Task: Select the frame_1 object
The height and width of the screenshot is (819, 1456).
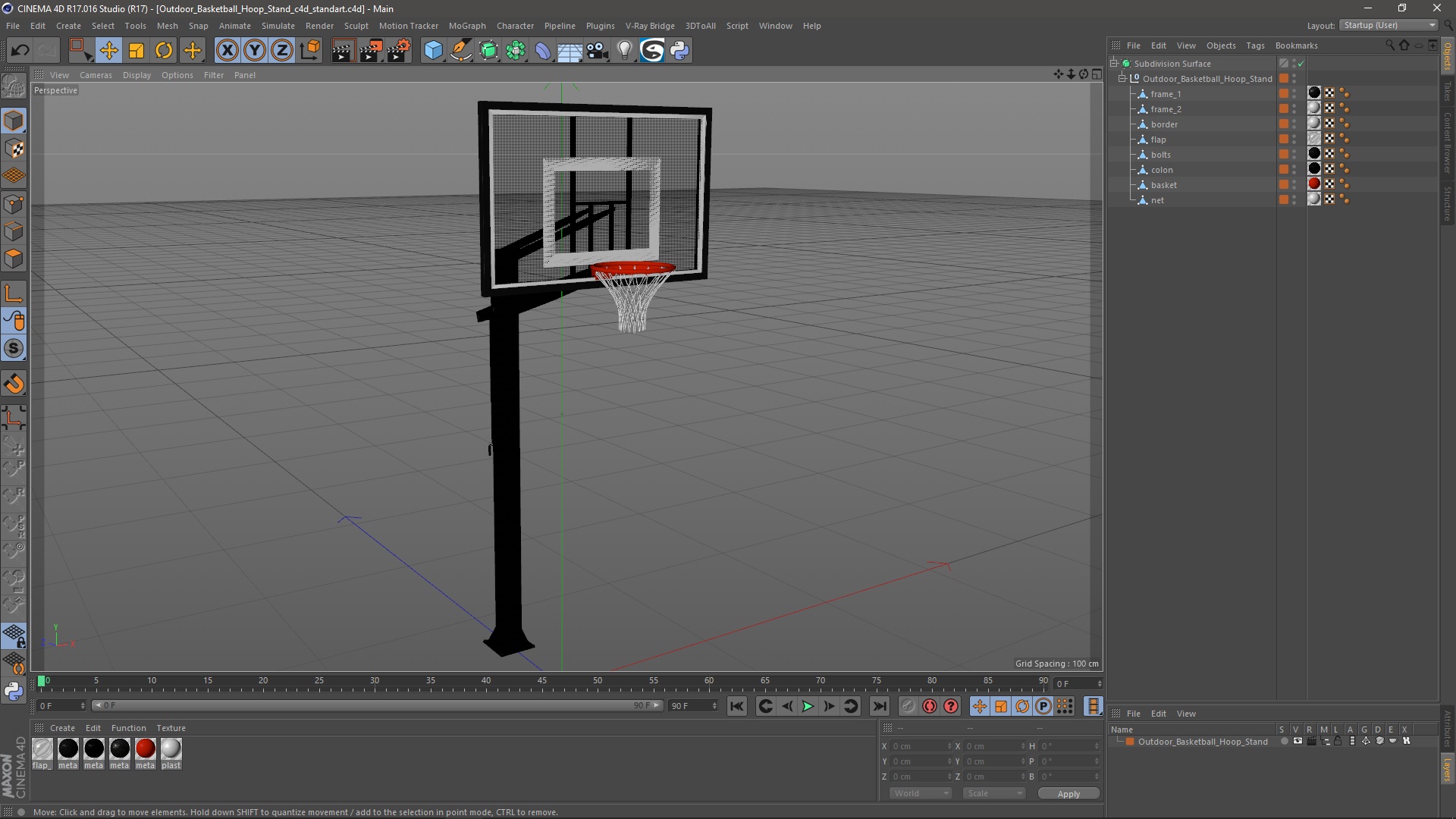Action: (x=1166, y=94)
